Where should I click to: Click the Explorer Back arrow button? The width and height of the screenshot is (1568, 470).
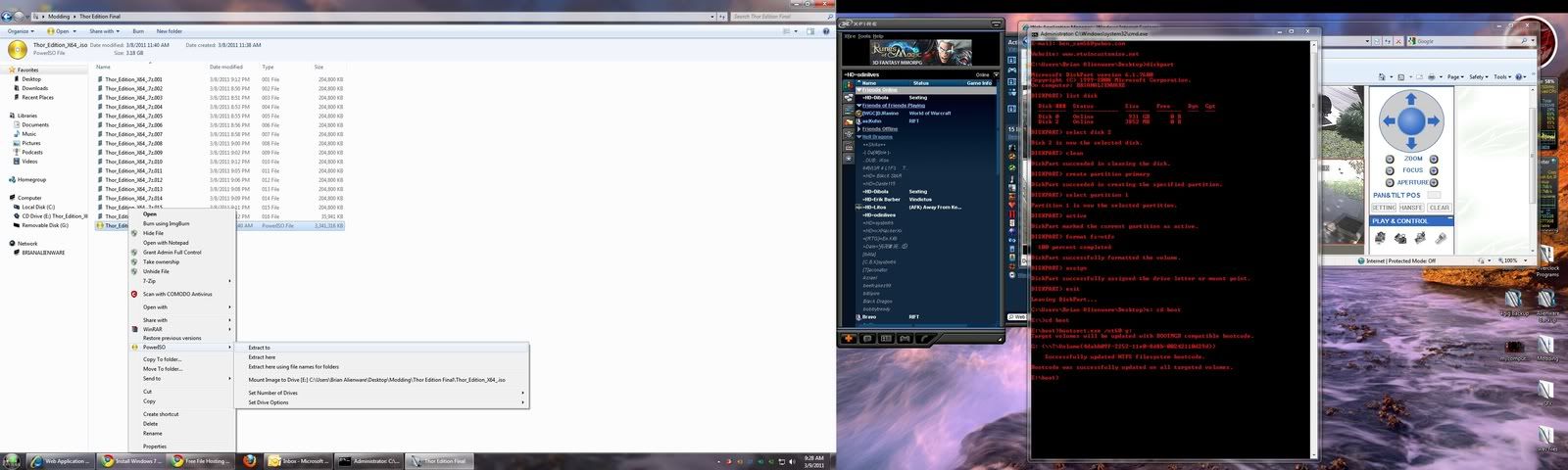(x=8, y=17)
